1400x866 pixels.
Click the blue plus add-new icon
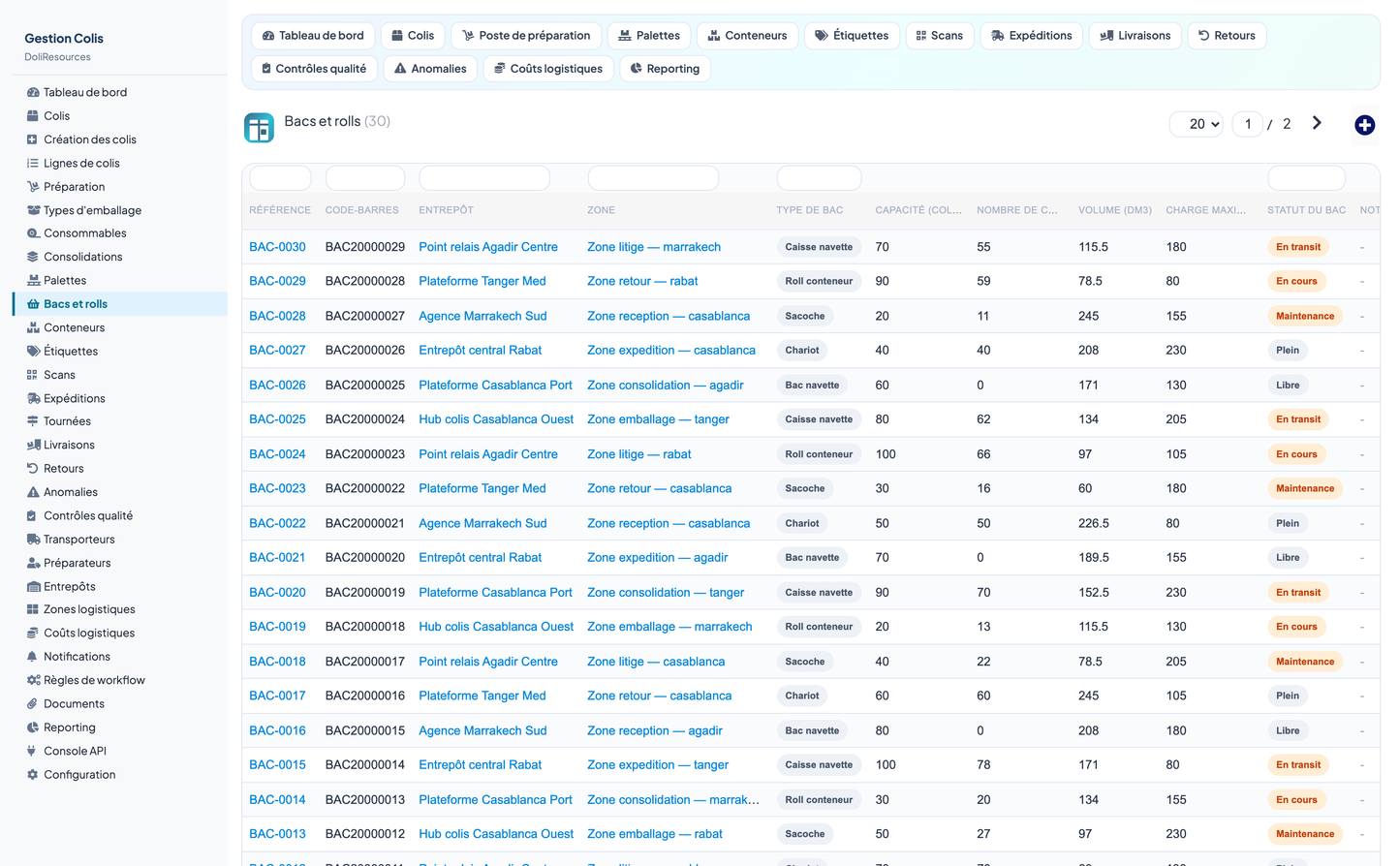point(1364,125)
